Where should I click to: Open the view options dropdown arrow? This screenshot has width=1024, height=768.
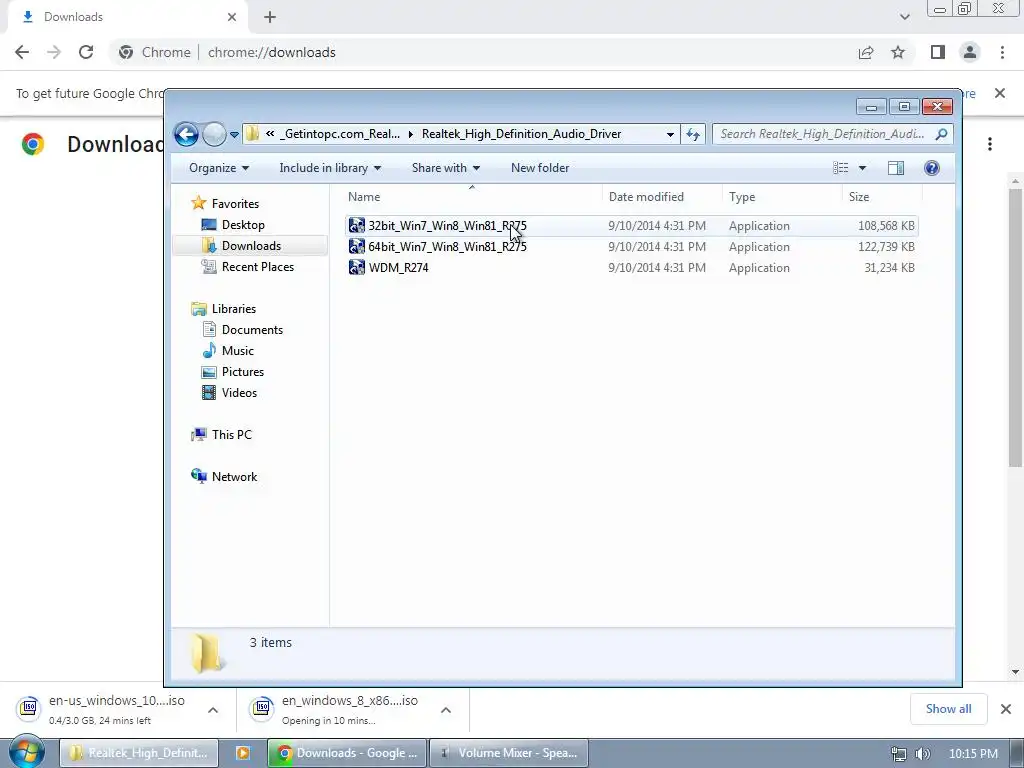point(862,168)
